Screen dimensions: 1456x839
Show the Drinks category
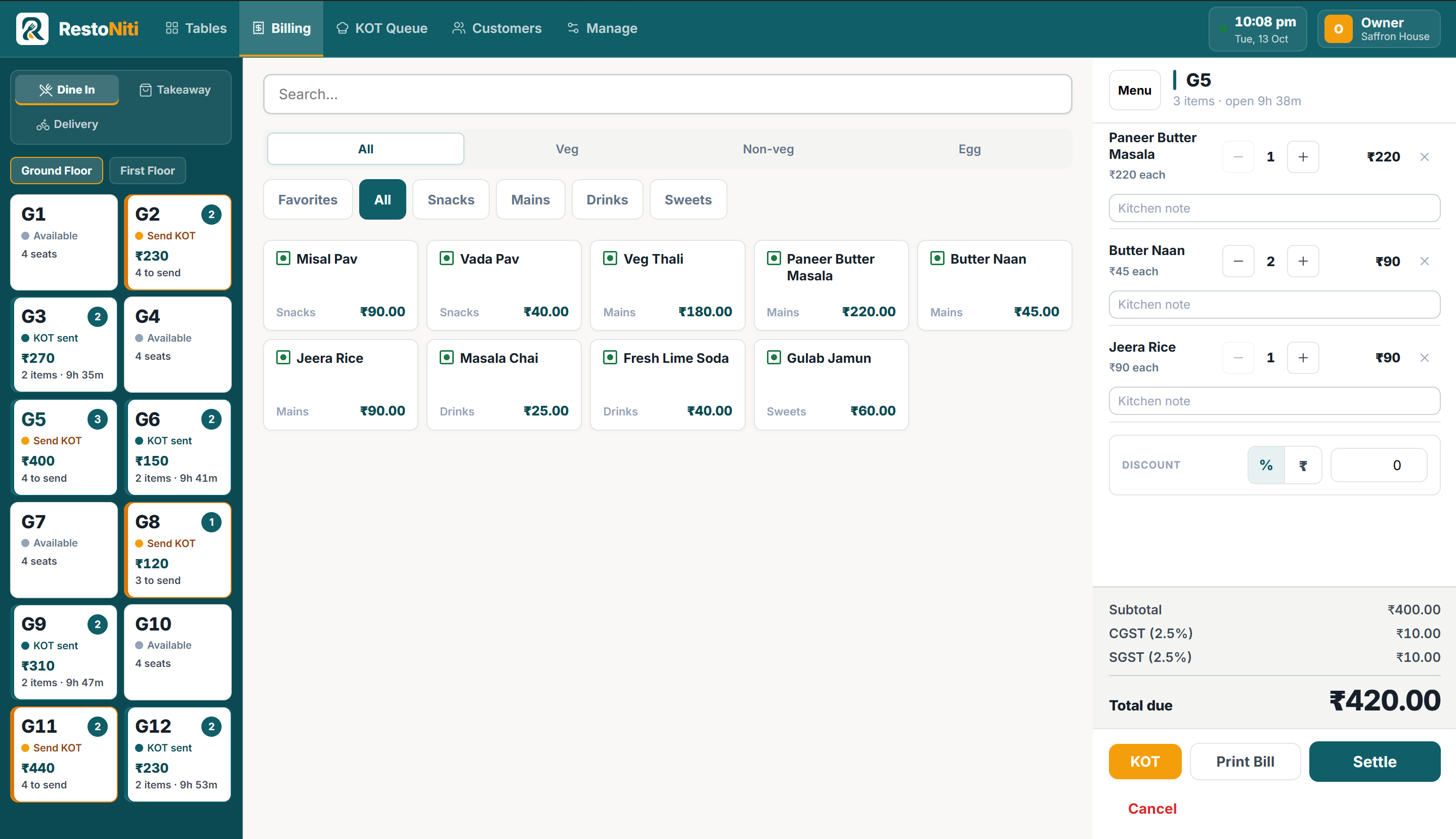click(607, 199)
